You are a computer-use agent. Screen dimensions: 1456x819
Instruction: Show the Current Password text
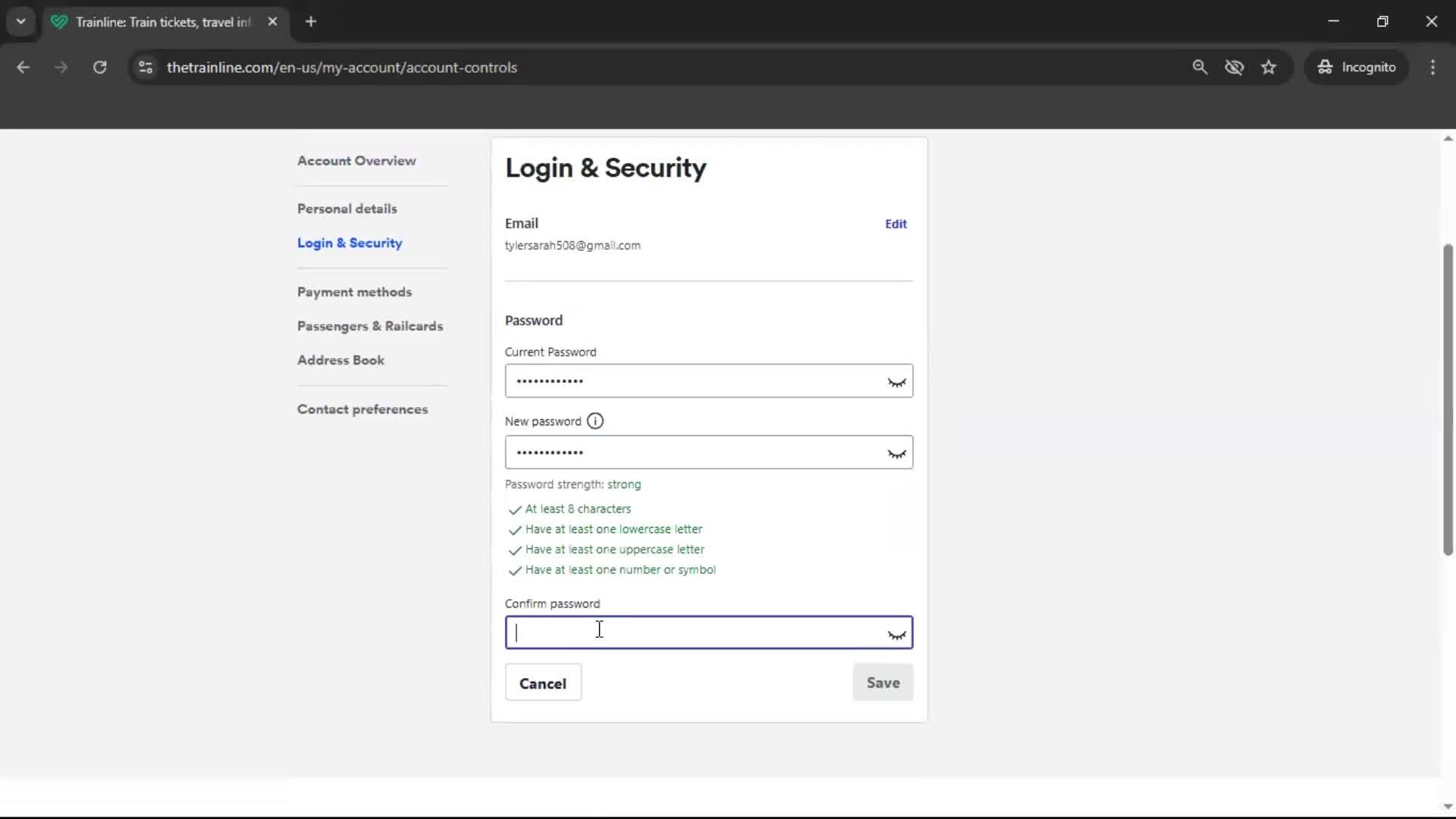coord(896,381)
